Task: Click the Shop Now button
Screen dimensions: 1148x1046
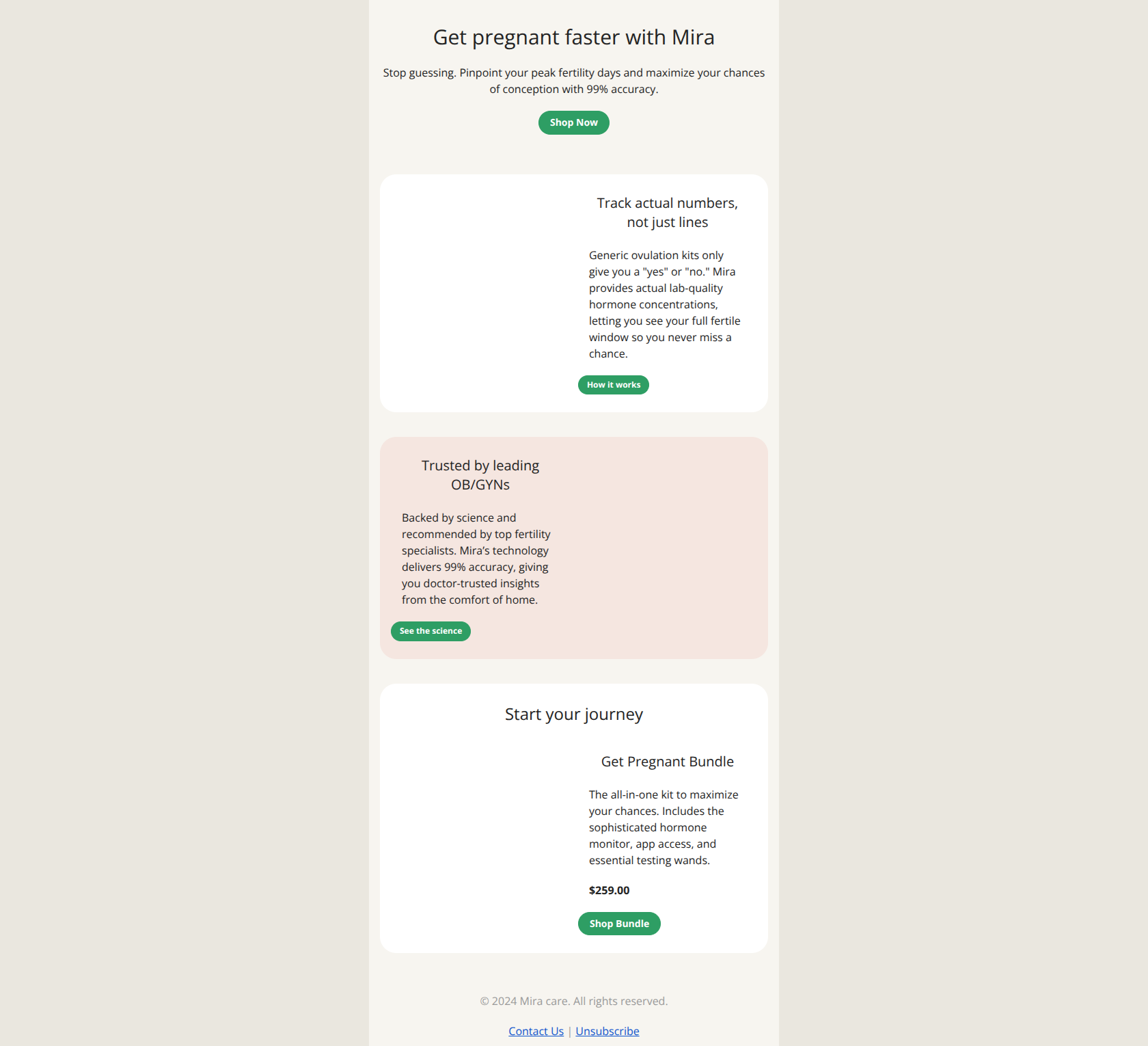Action: tap(573, 123)
